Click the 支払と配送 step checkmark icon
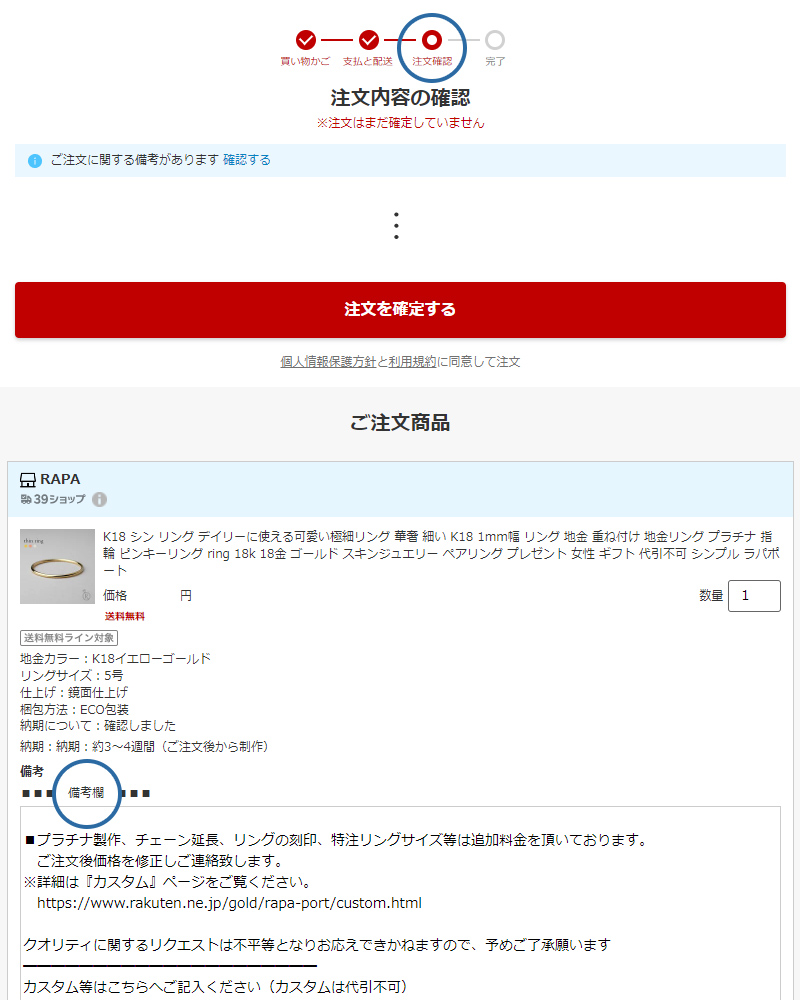800x1000 pixels. click(368, 40)
